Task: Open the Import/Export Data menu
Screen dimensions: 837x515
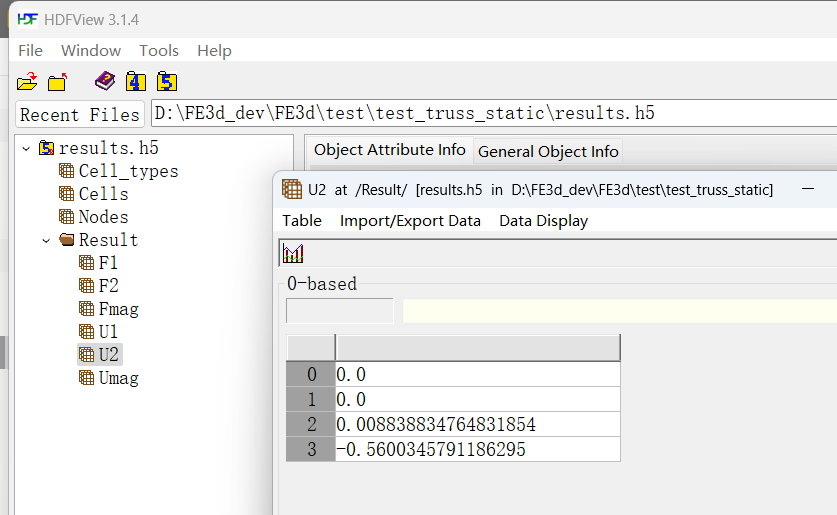Action: pos(410,221)
